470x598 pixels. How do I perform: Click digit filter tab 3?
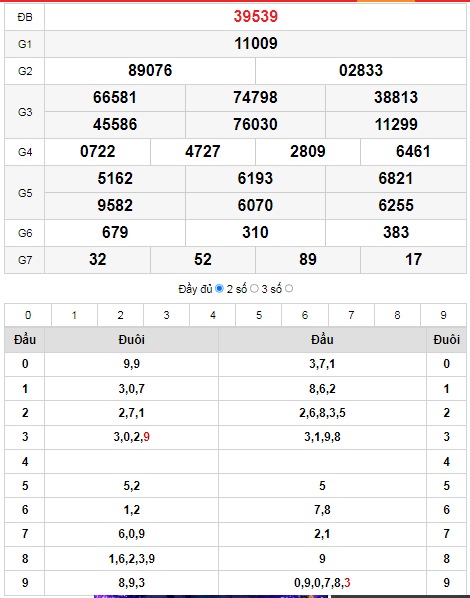coord(167,315)
